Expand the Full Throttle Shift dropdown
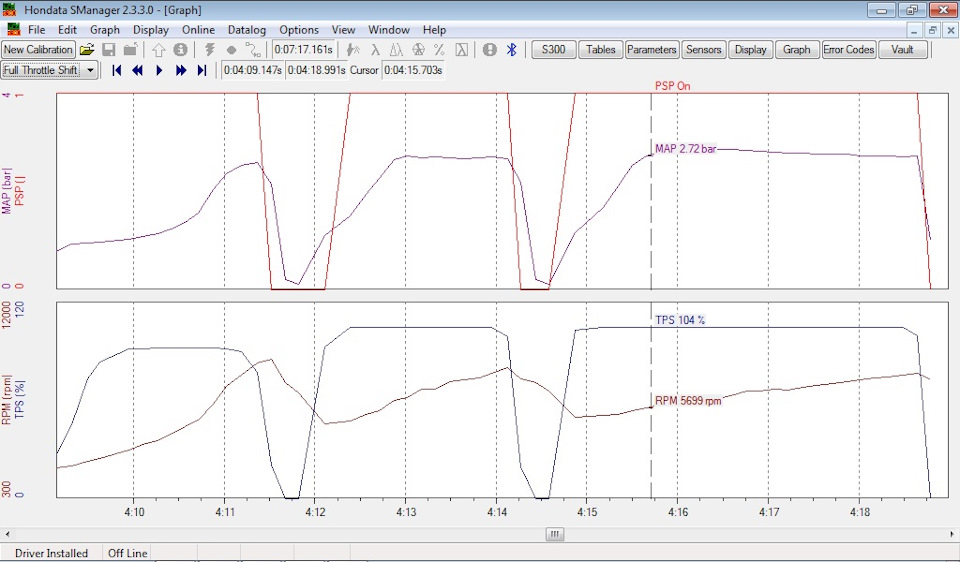The width and height of the screenshot is (960, 562). click(91, 70)
